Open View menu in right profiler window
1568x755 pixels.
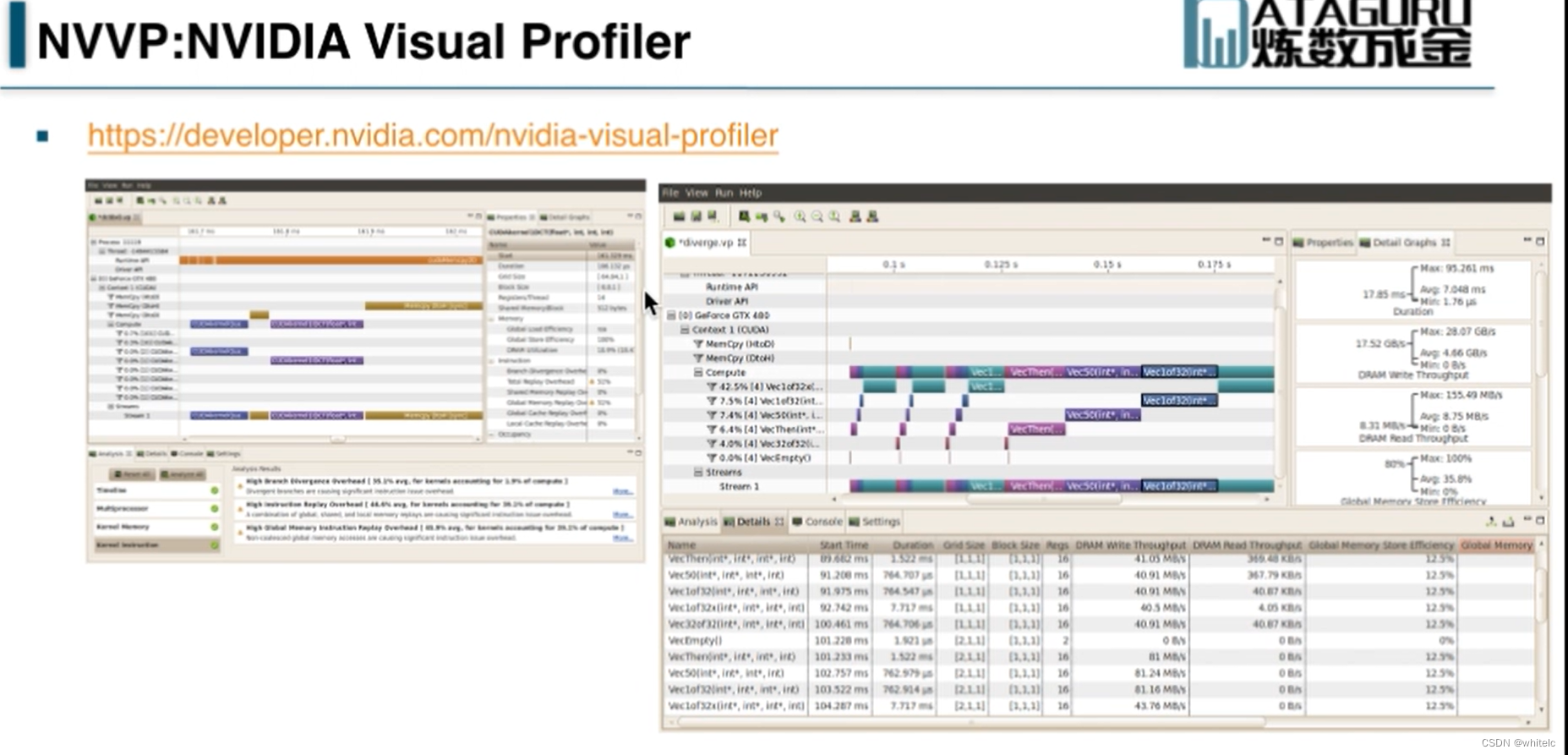[x=697, y=193]
